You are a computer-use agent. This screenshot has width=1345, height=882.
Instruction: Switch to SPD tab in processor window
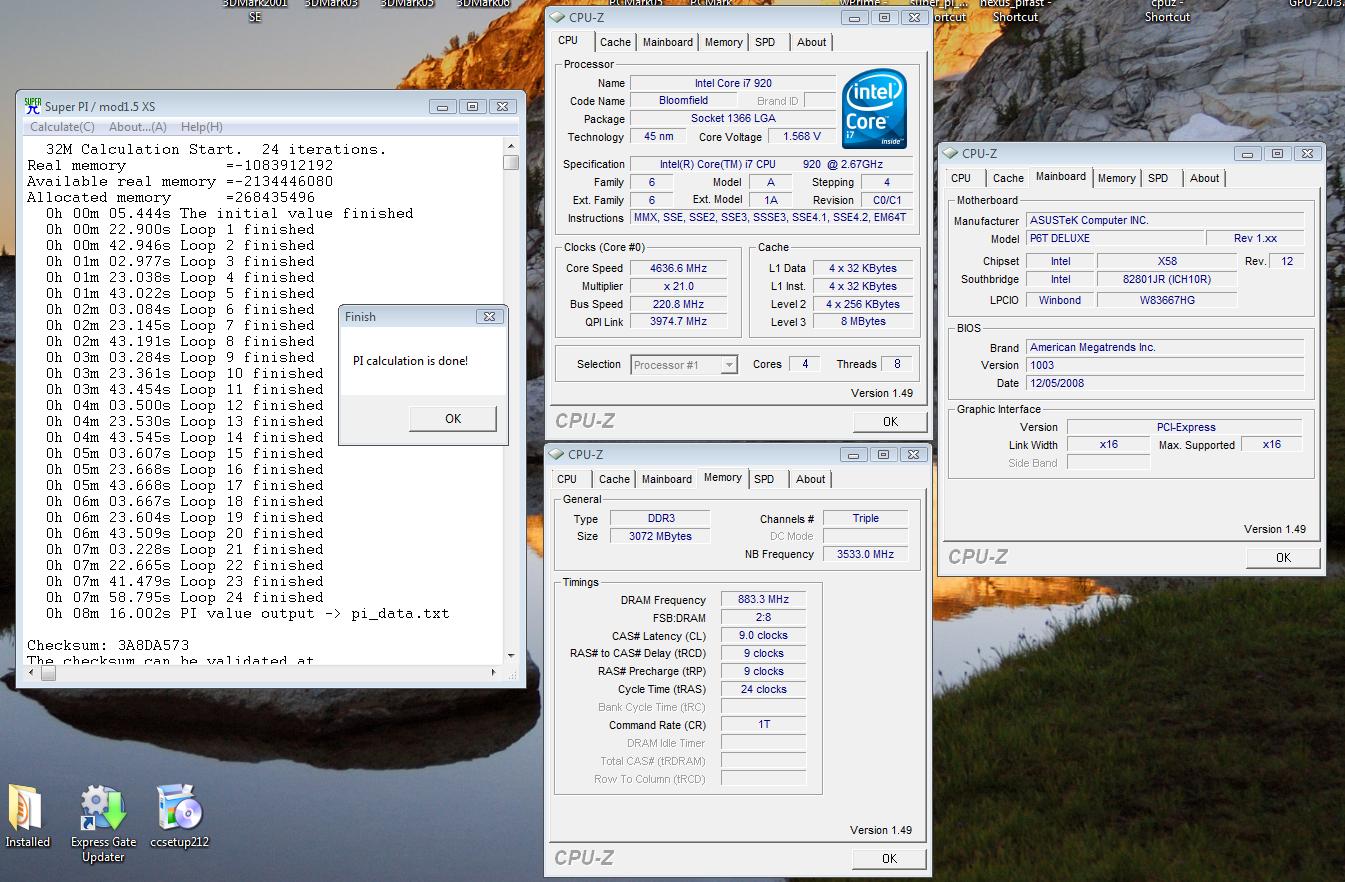pyautogui.click(x=765, y=42)
